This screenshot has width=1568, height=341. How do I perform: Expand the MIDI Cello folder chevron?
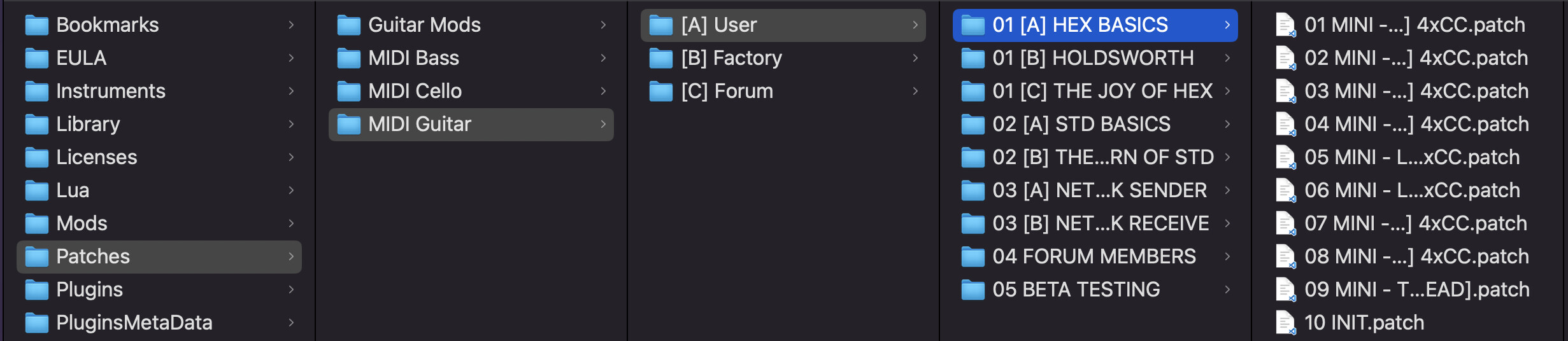point(603,91)
